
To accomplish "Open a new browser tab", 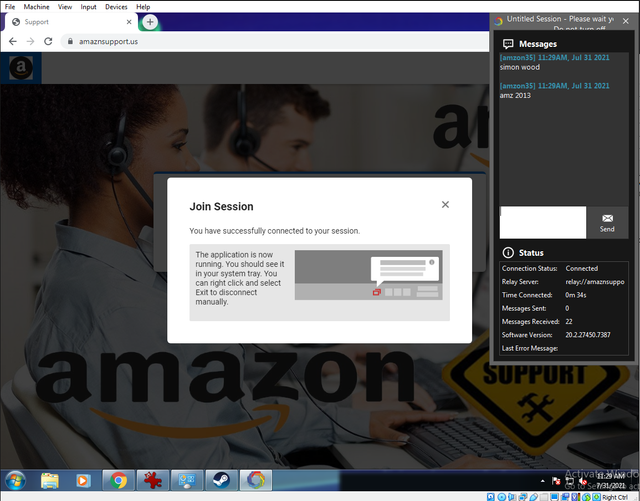I will point(150,22).
